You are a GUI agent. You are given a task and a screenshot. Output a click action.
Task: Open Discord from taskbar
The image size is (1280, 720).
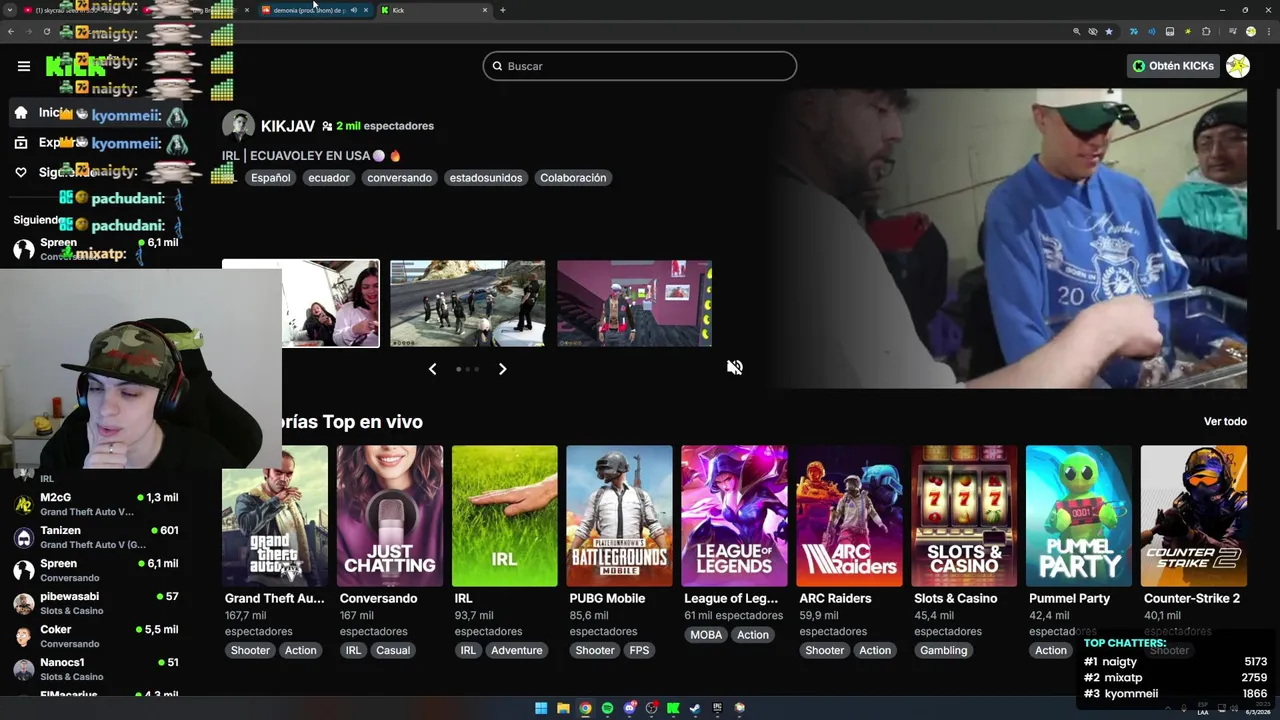pos(629,708)
